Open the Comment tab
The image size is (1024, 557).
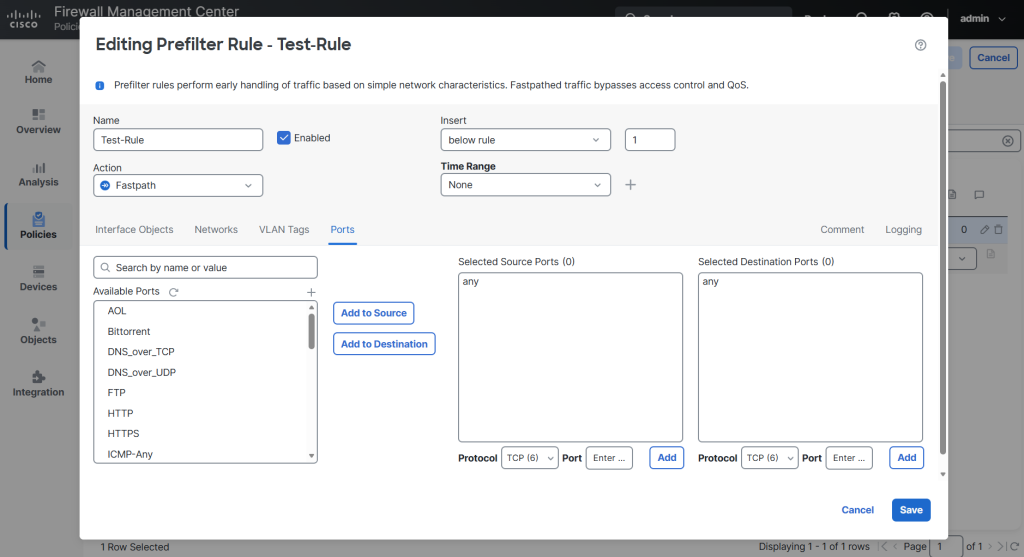pos(842,229)
